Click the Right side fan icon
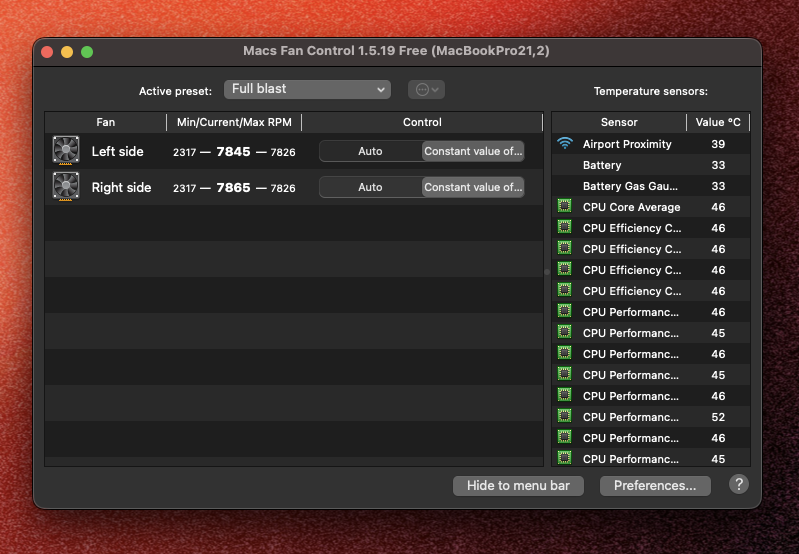 tap(66, 187)
